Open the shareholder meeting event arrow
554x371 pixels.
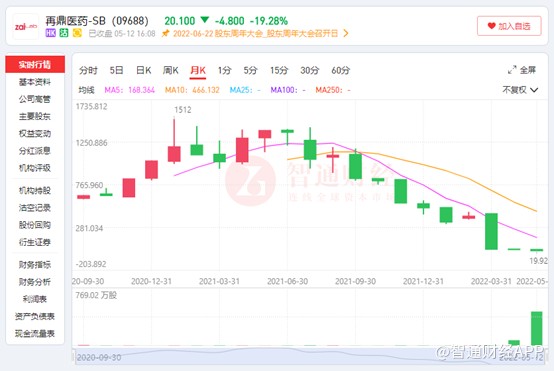[346, 34]
